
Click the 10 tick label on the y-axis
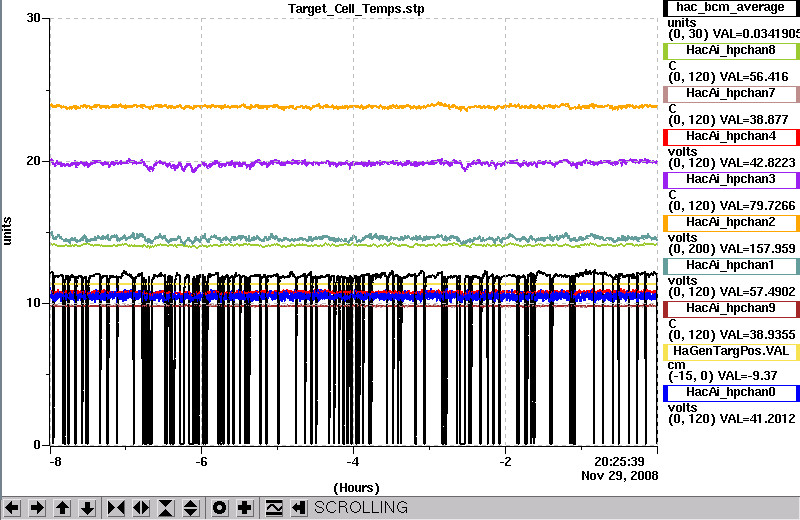(x=33, y=303)
